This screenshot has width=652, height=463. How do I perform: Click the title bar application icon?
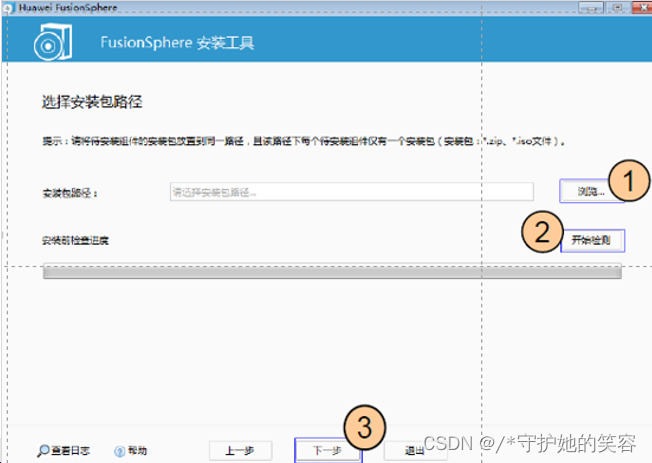click(x=9, y=7)
